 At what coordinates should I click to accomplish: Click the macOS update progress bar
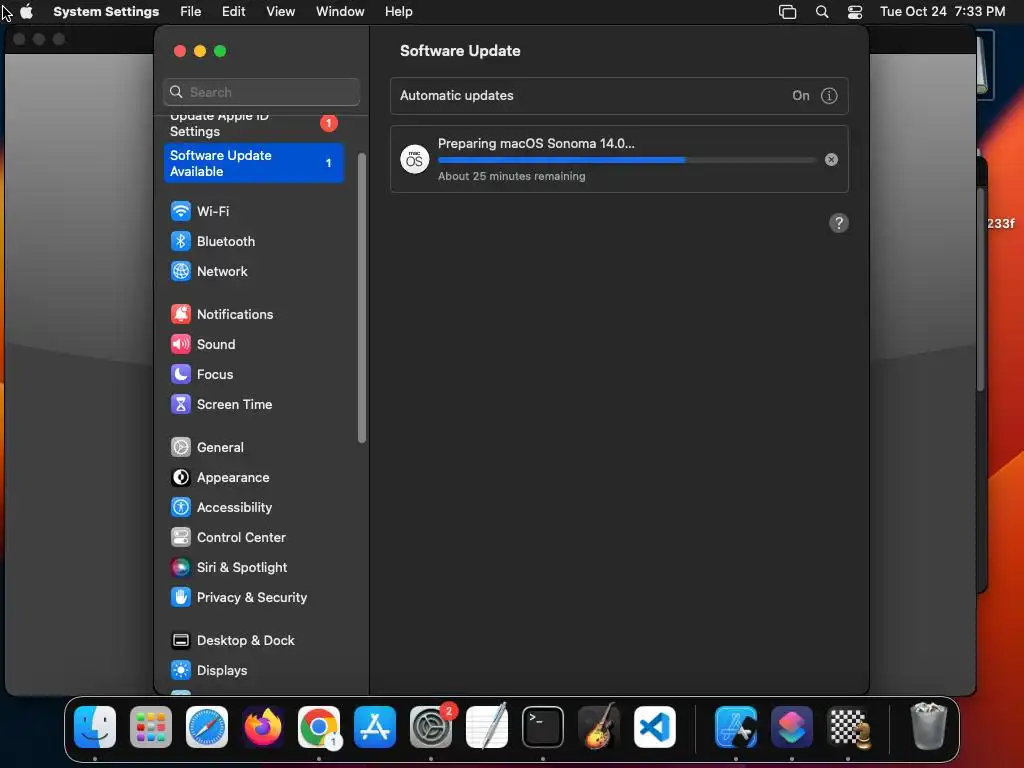click(x=627, y=159)
